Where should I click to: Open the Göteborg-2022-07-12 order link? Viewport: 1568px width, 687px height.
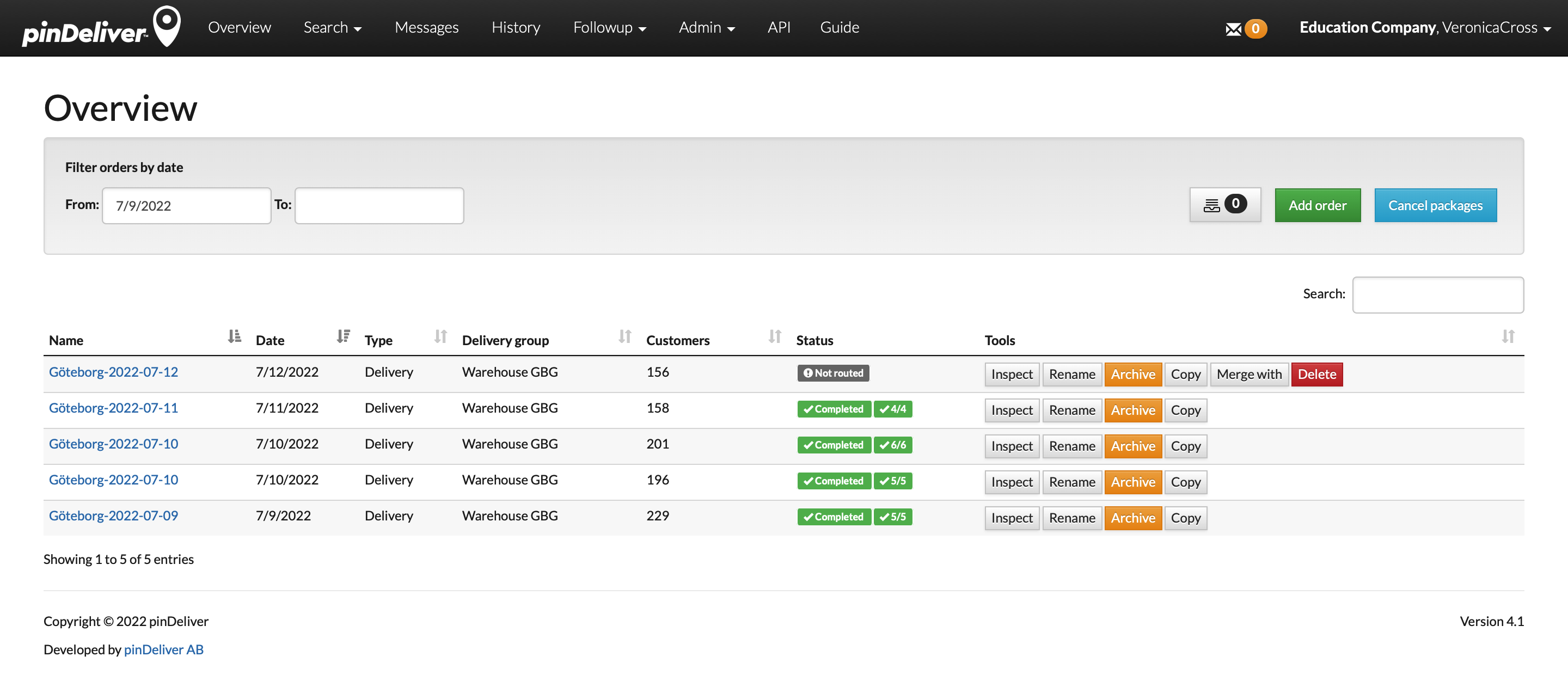pos(113,372)
